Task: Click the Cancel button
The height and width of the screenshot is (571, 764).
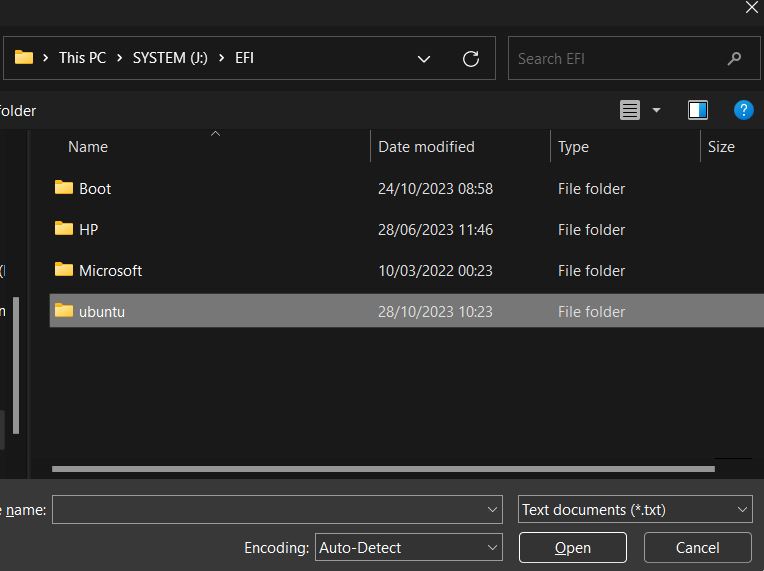Action: pyautogui.click(x=697, y=548)
